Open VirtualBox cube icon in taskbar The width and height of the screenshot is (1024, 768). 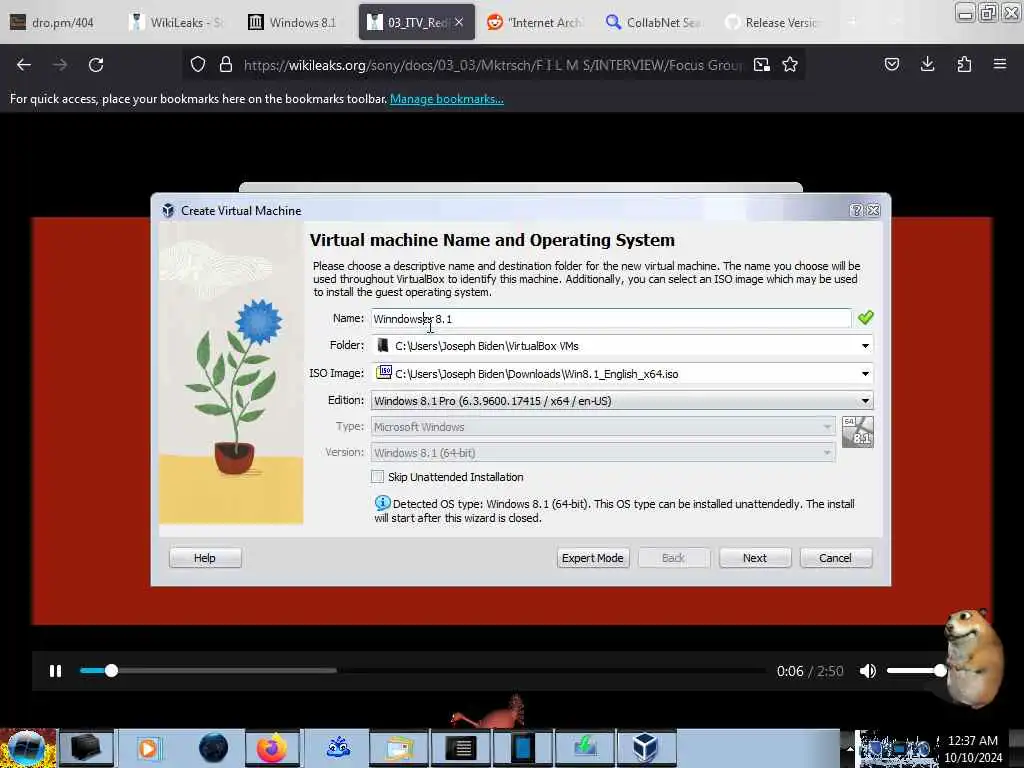645,748
